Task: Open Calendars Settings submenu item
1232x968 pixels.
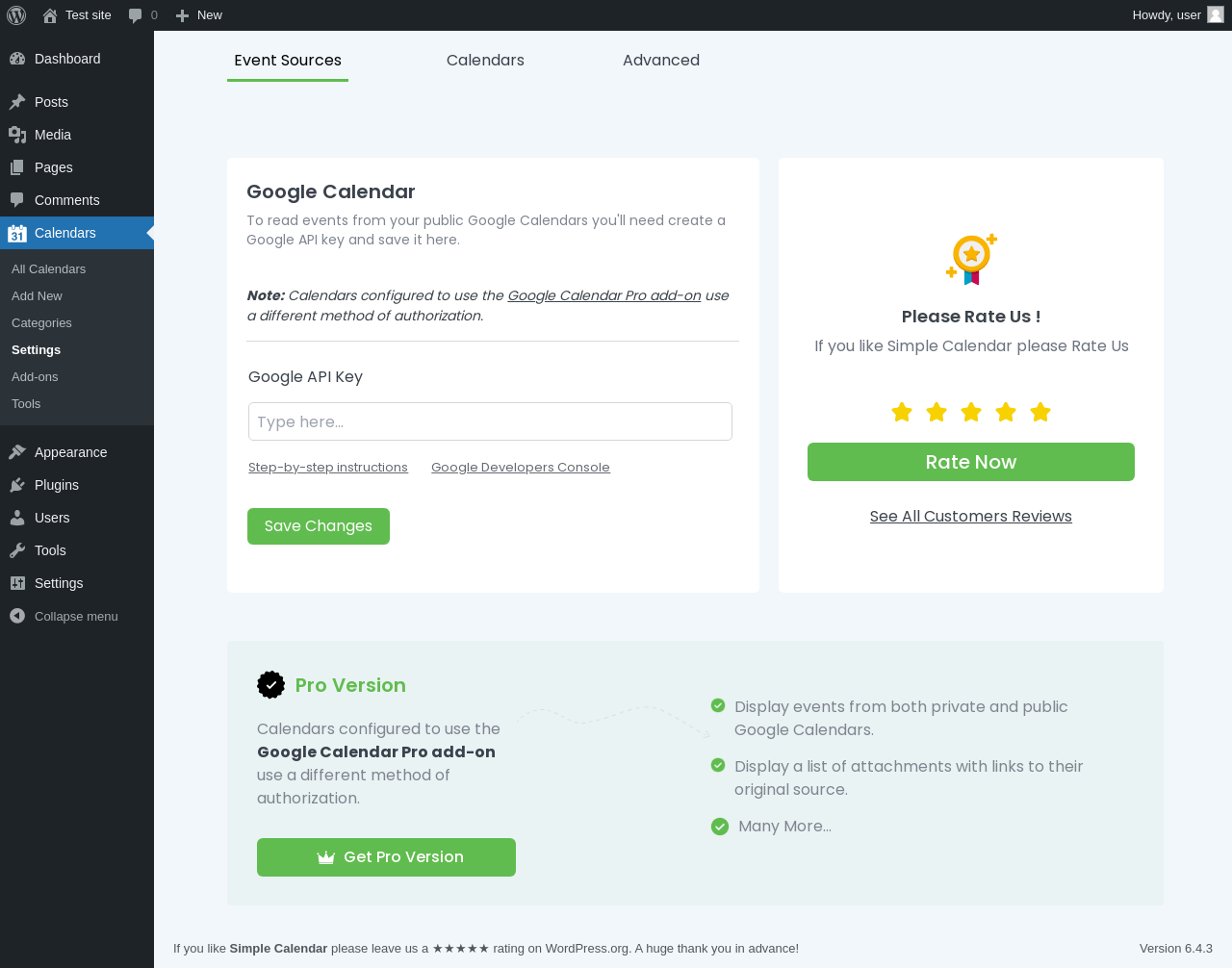Action: pos(36,350)
